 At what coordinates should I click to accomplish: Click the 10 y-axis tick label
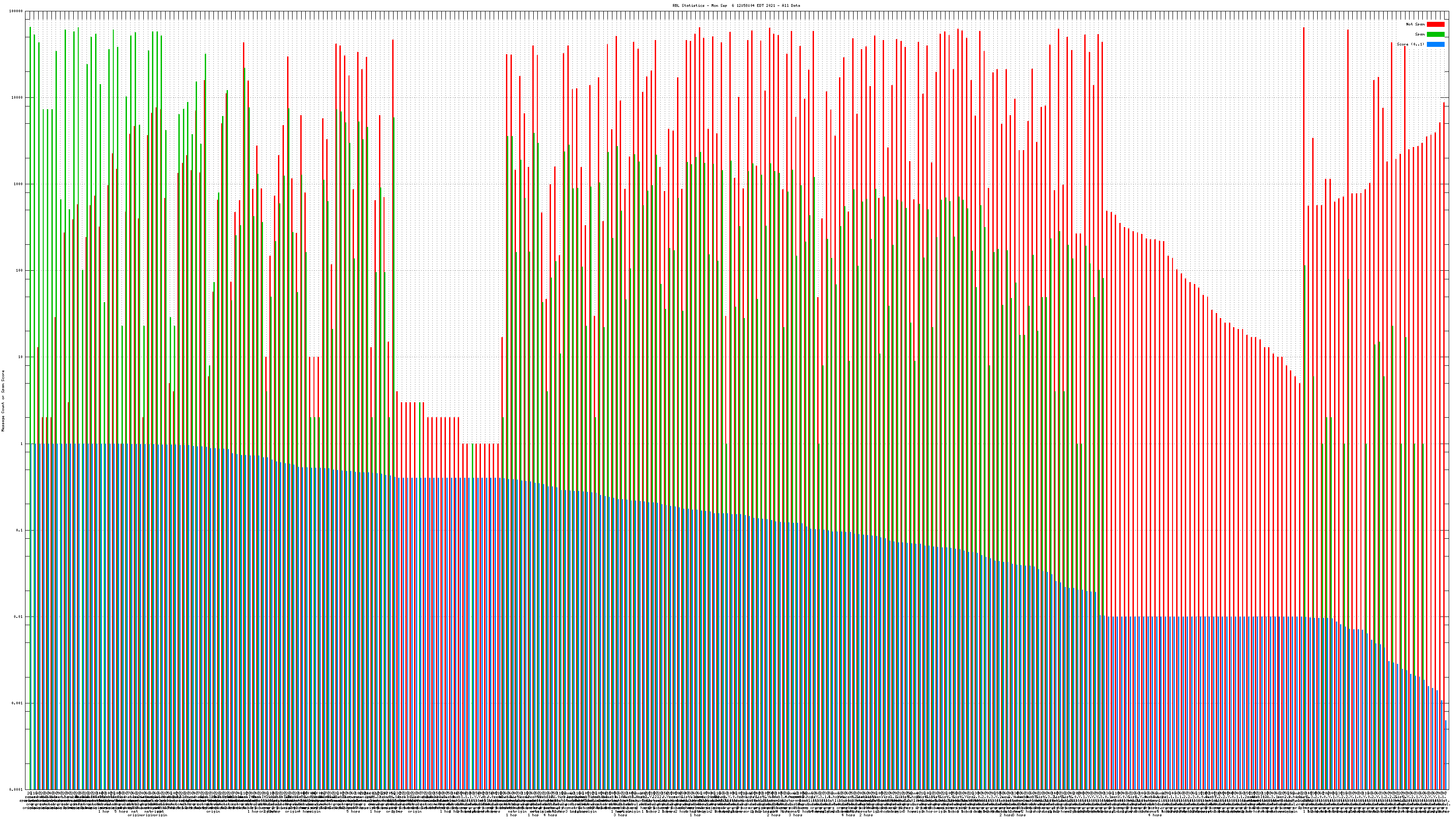click(x=21, y=357)
